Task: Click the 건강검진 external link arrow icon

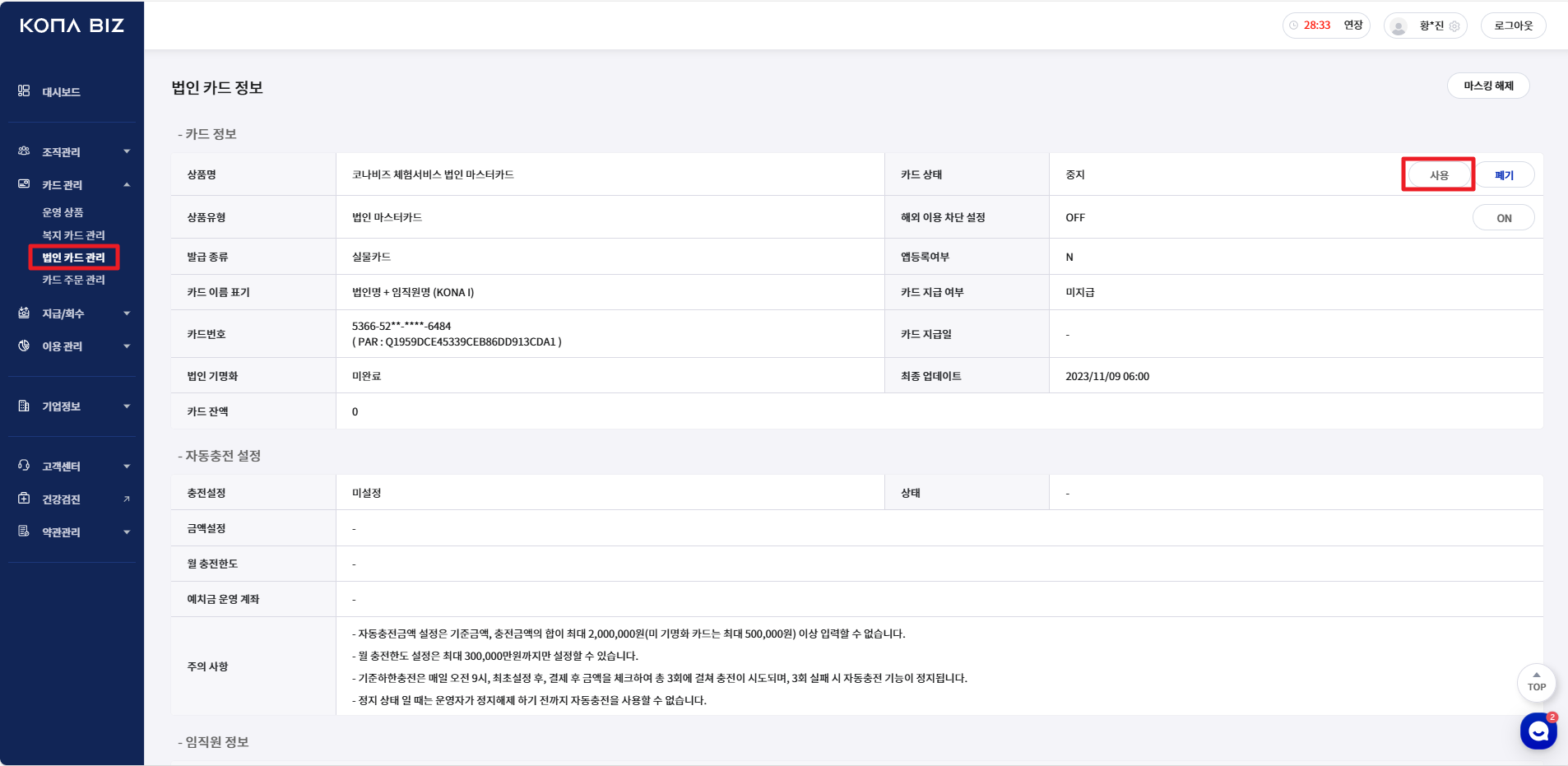Action: (127, 499)
